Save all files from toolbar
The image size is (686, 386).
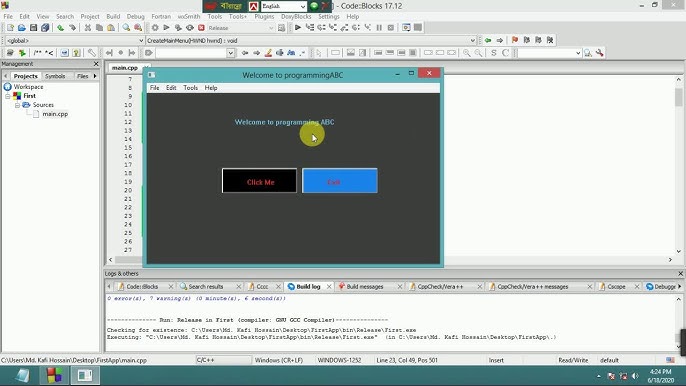[x=45, y=28]
